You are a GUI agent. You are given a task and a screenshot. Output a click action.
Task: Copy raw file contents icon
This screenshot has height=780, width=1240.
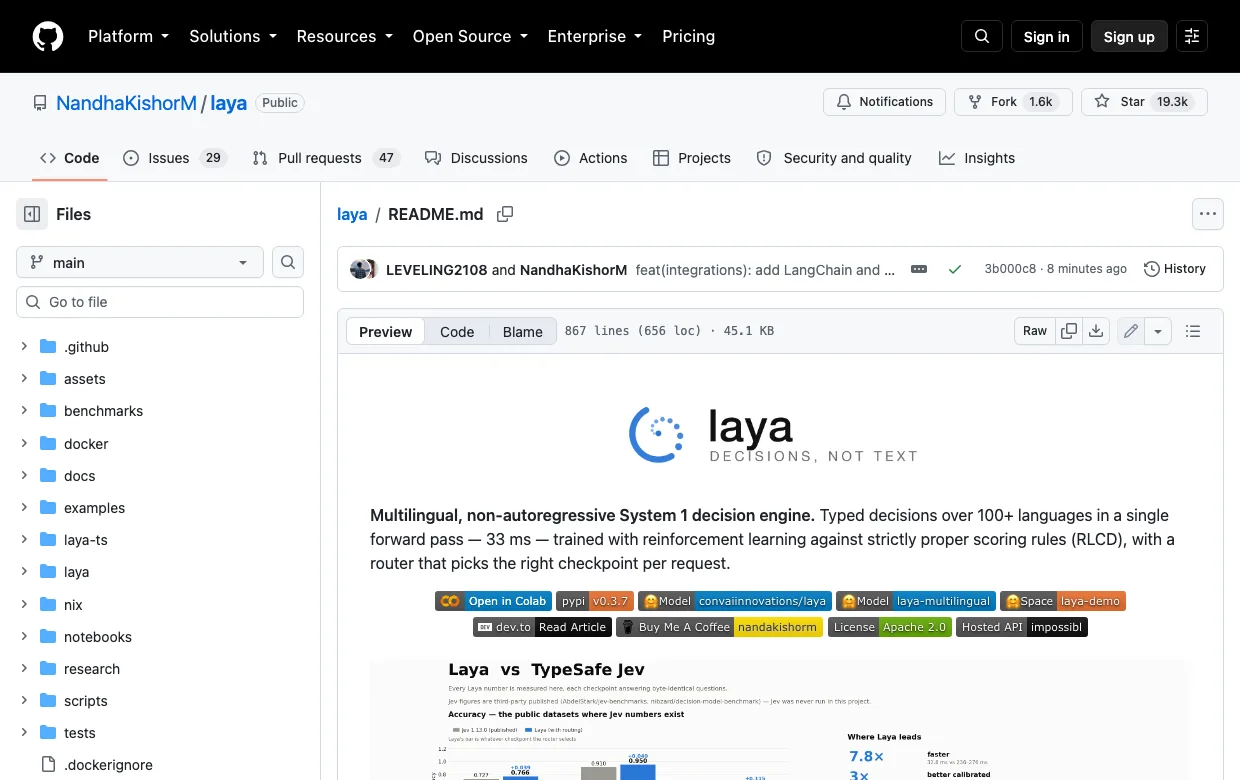(x=1069, y=331)
